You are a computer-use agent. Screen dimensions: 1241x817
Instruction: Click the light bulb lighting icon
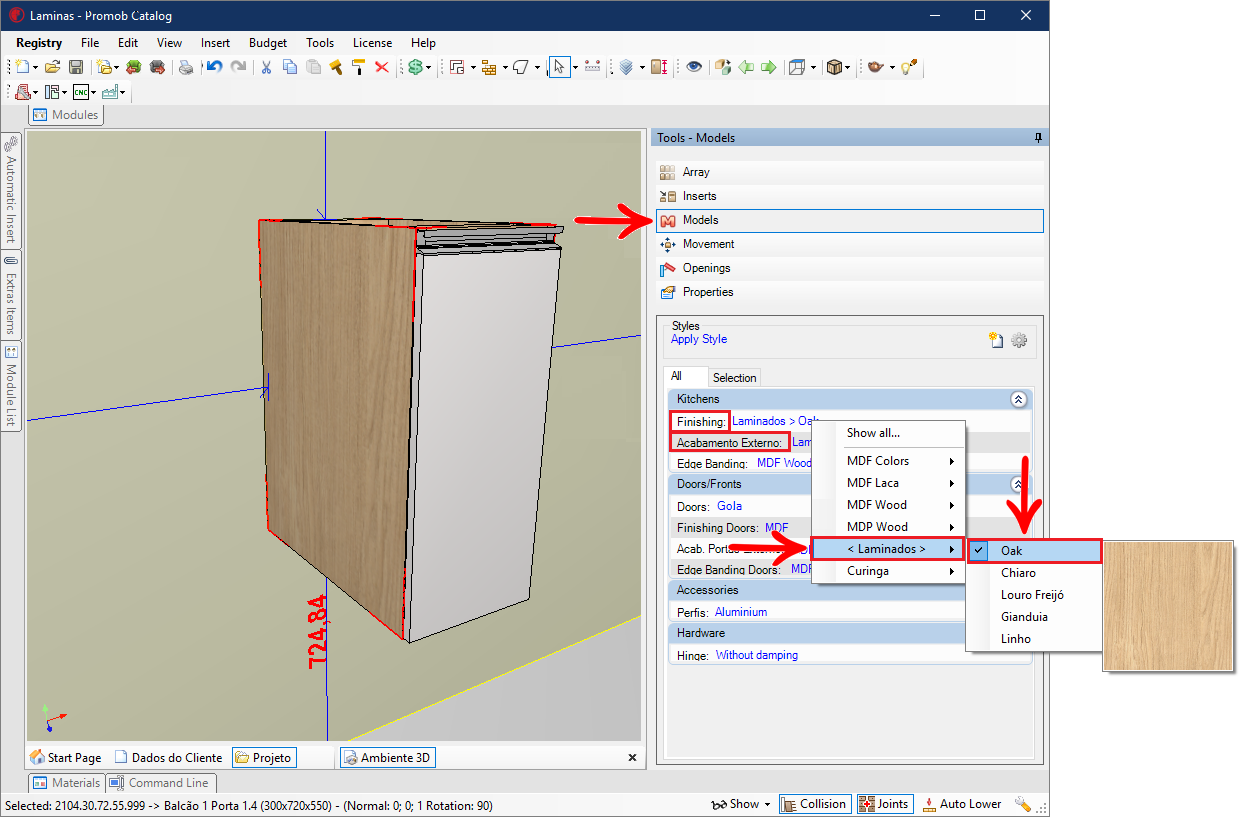point(909,67)
